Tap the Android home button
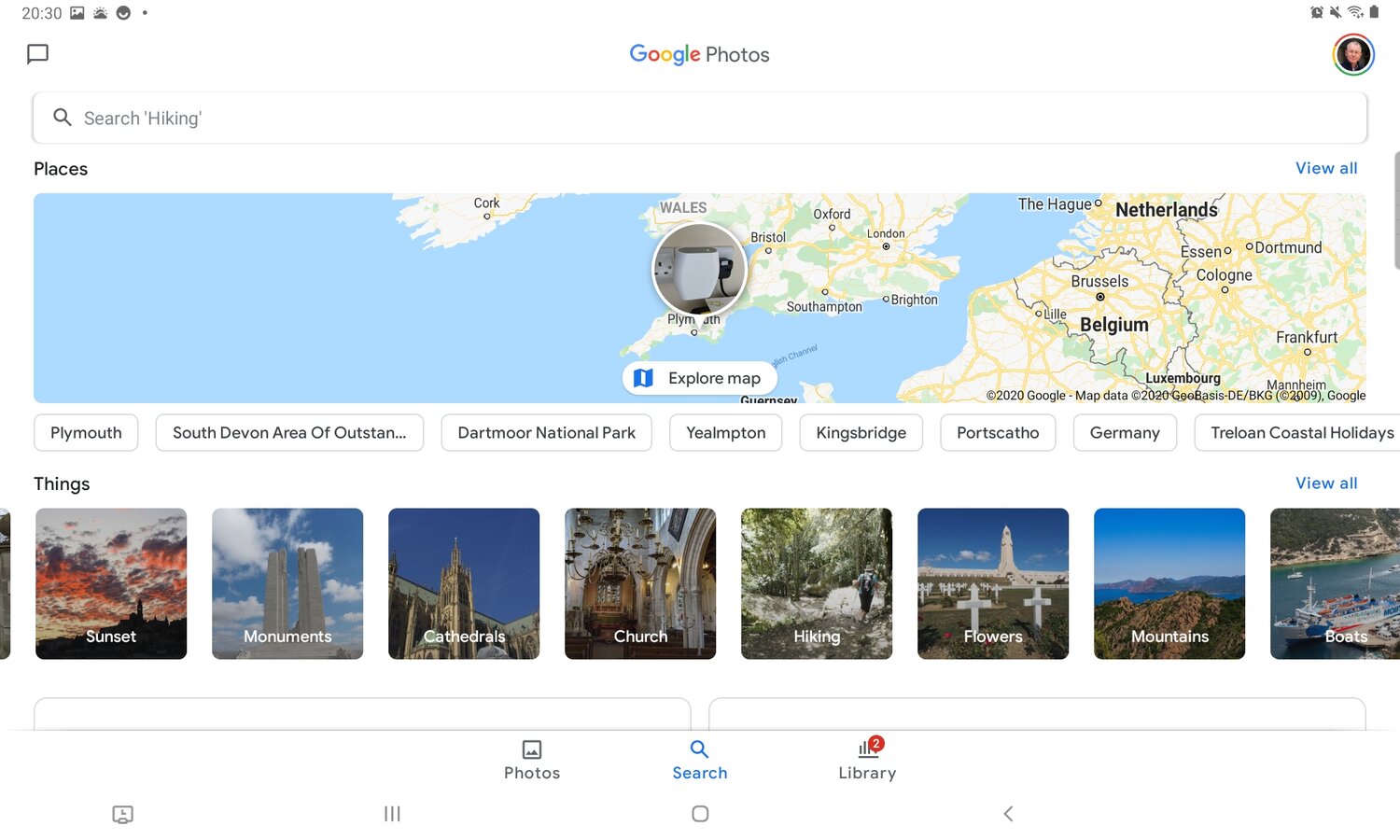Image resolution: width=1400 pixels, height=840 pixels. 700,814
